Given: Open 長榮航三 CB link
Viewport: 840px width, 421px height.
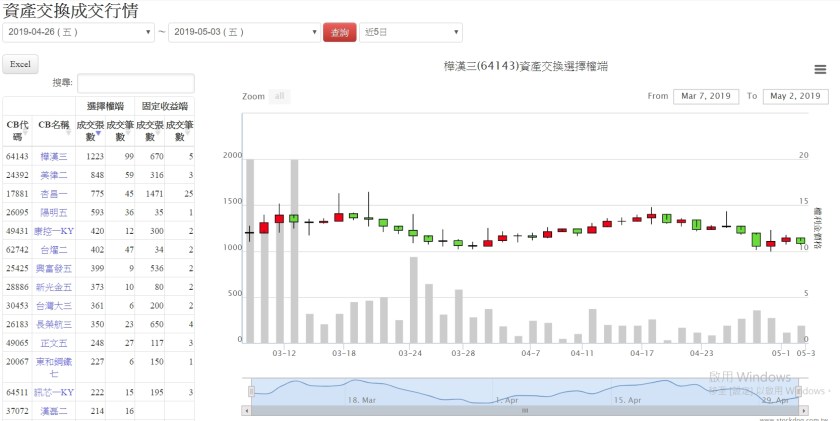Looking at the screenshot, I should [x=54, y=325].
